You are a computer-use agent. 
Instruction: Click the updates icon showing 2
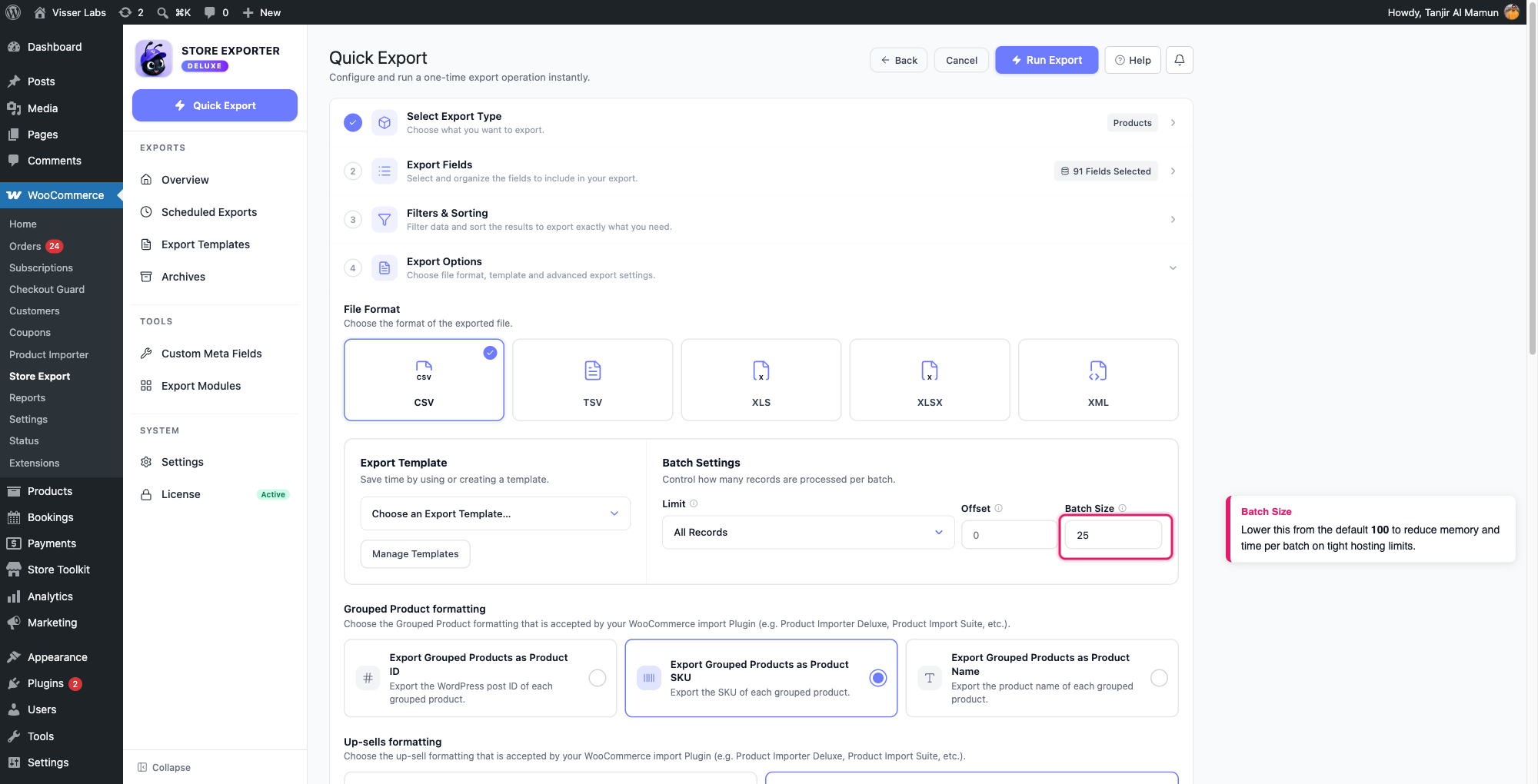click(x=125, y=12)
